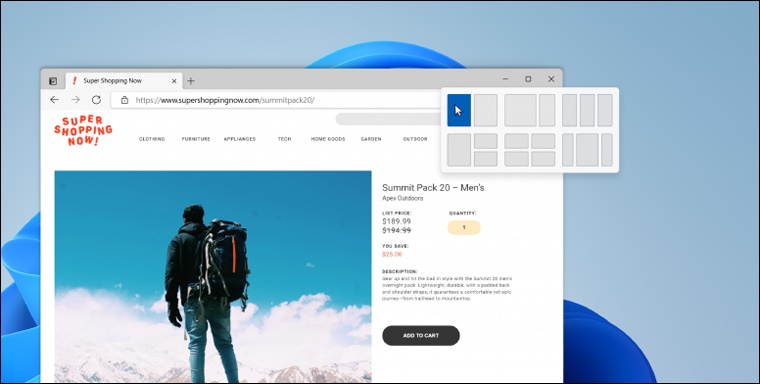
Task: Refresh the current page
Action: tap(96, 100)
